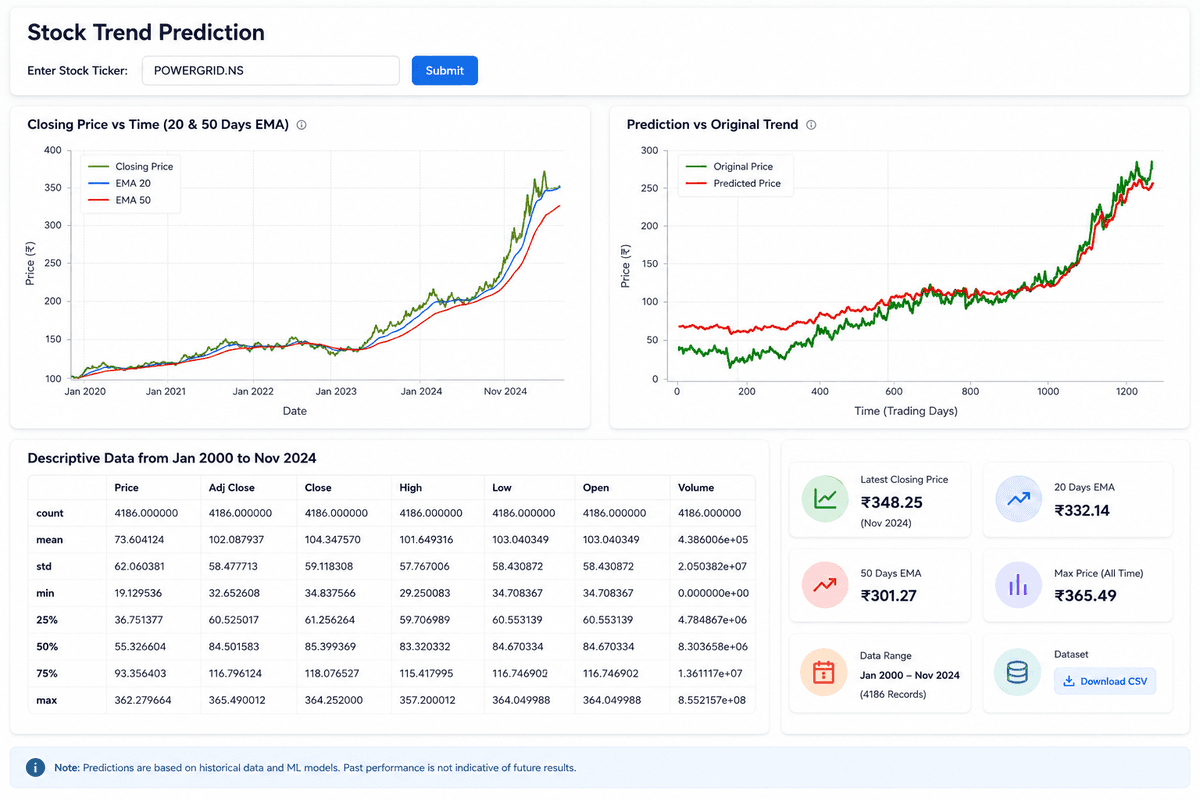Screen dimensions: 1200x800
Task: Select the 25% row label
Action: pyautogui.click(x=47, y=620)
